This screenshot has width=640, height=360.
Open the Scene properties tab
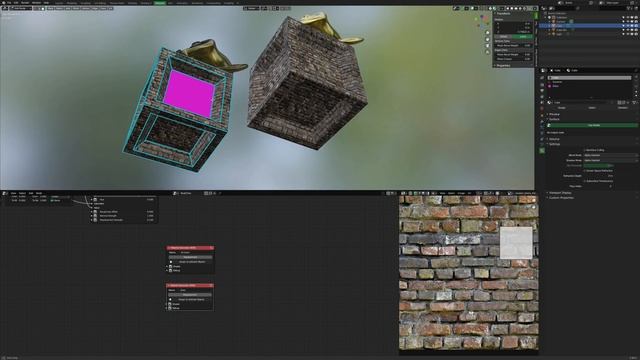pyautogui.click(x=542, y=102)
